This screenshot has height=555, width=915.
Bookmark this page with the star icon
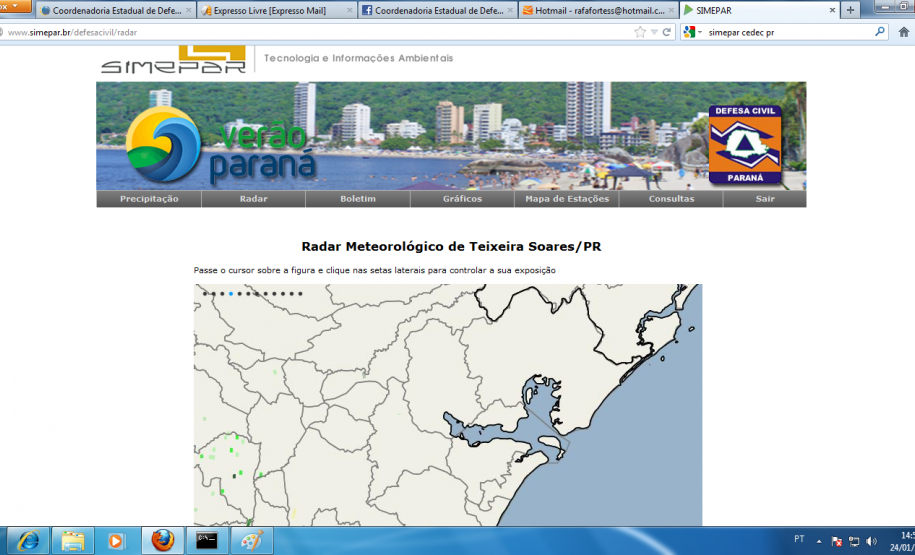(640, 32)
